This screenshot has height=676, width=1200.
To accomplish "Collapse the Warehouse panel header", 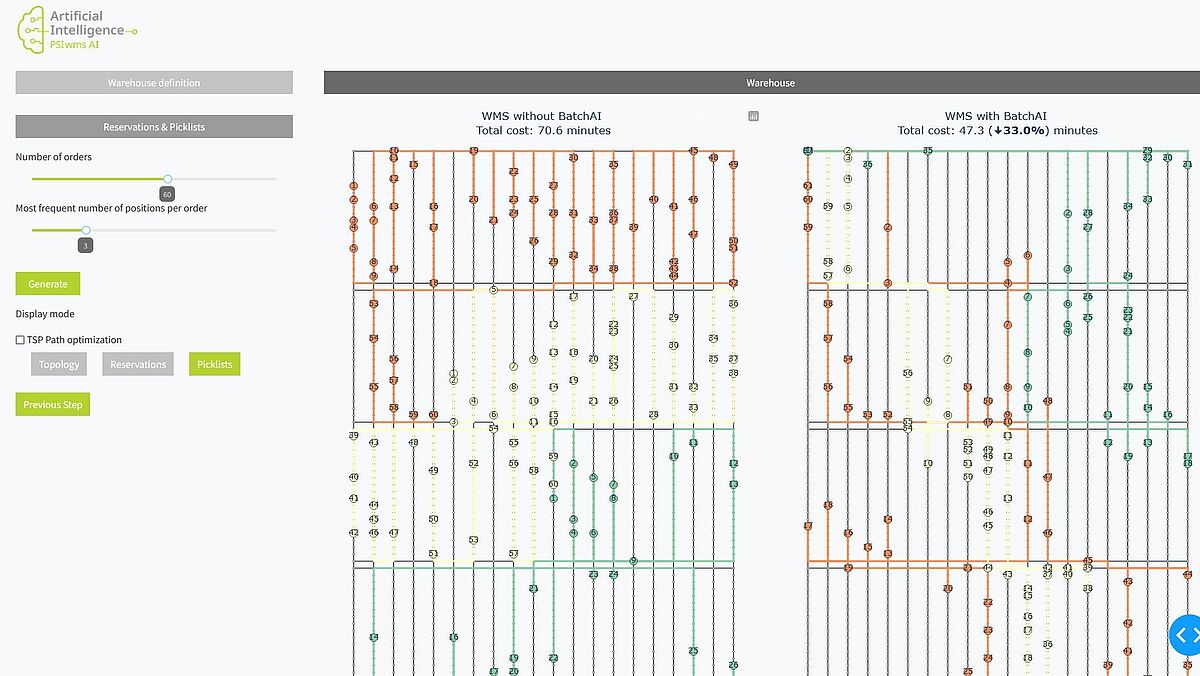I will (x=770, y=83).
